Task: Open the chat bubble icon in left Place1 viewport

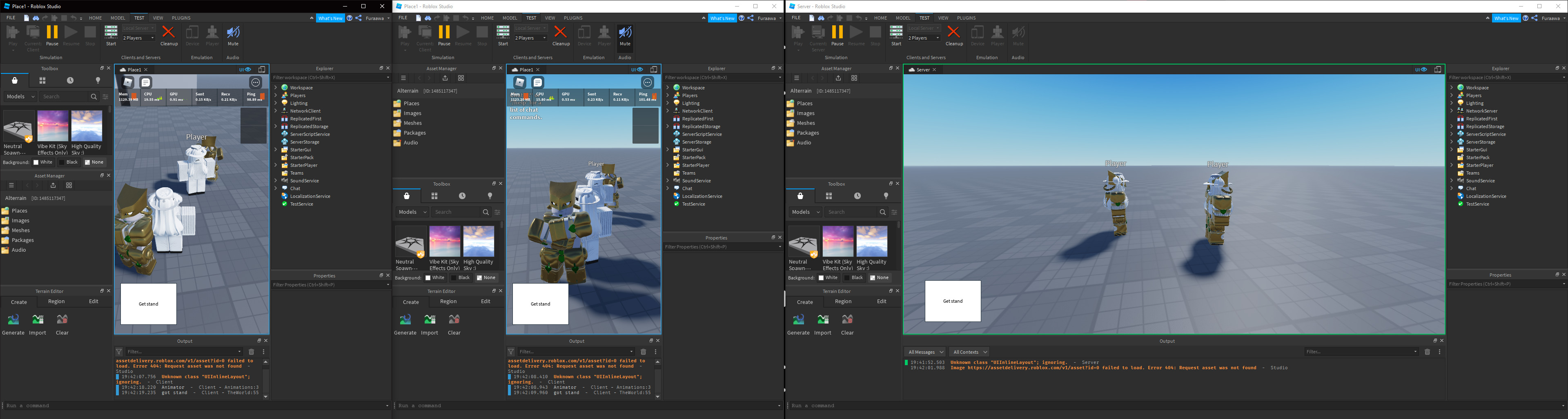Action: [145, 82]
